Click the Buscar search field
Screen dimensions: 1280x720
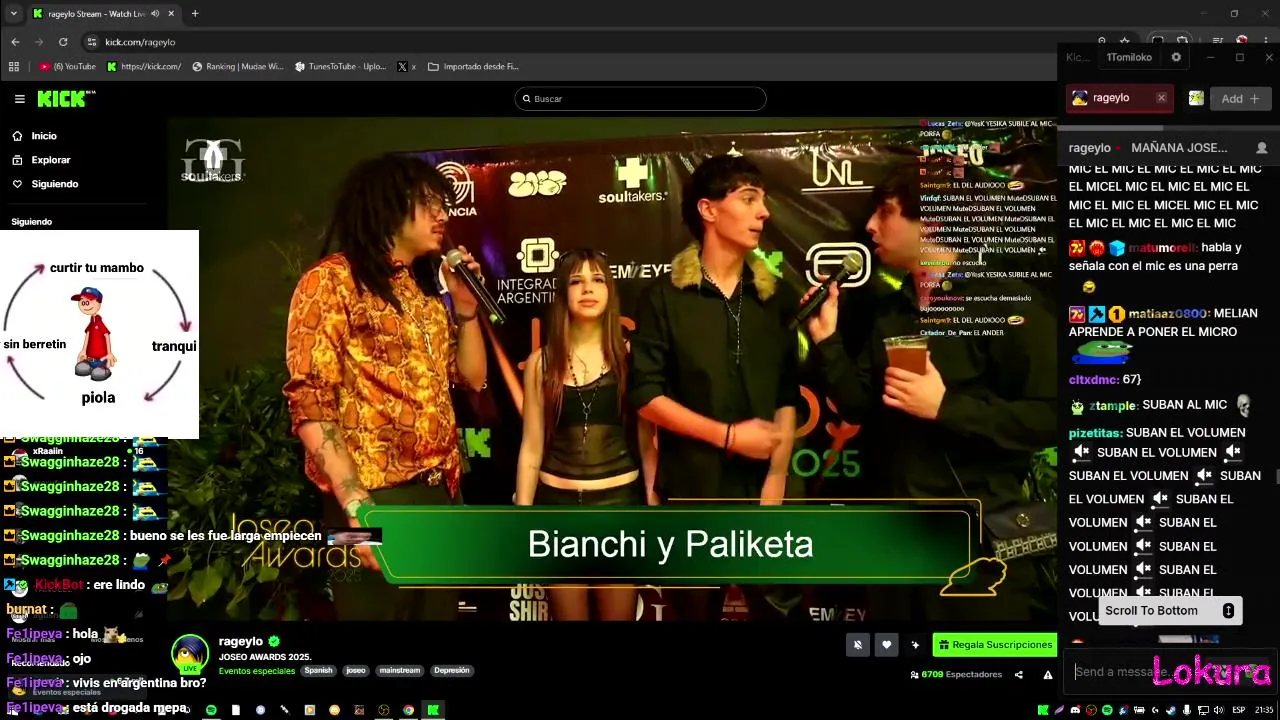[640, 99]
